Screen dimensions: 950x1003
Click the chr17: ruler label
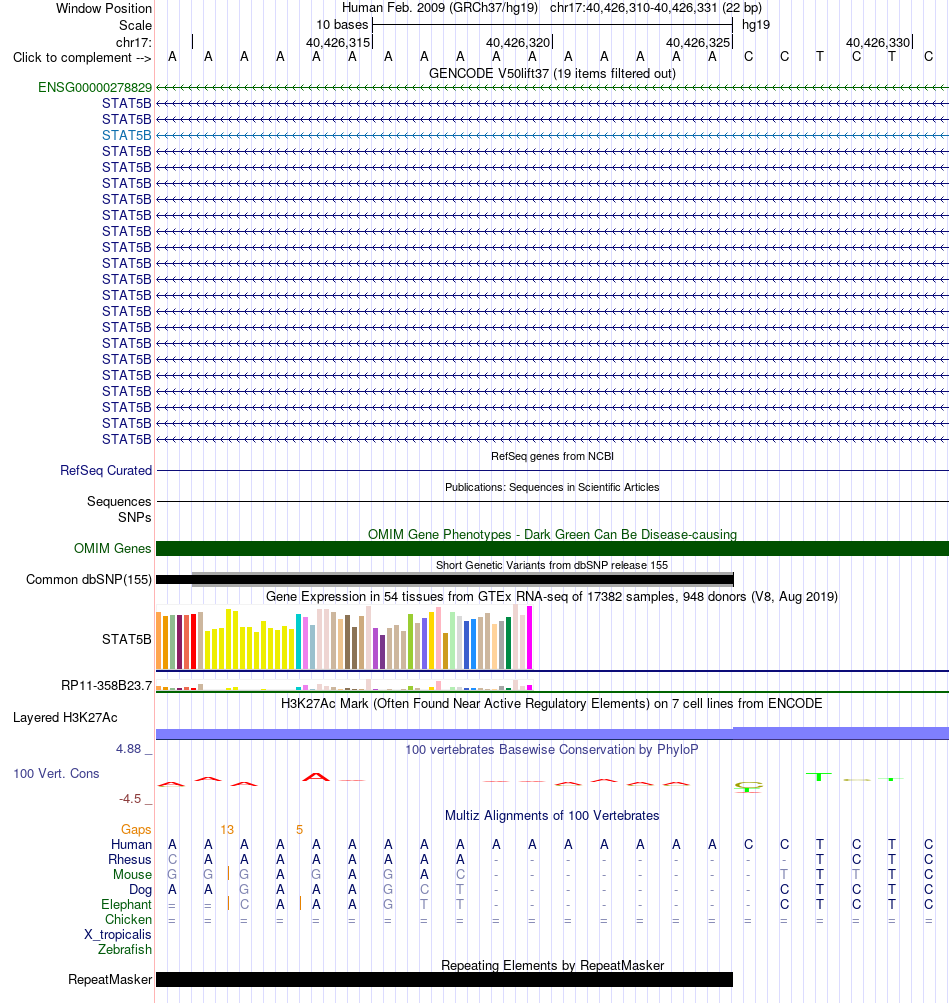pyautogui.click(x=134, y=42)
